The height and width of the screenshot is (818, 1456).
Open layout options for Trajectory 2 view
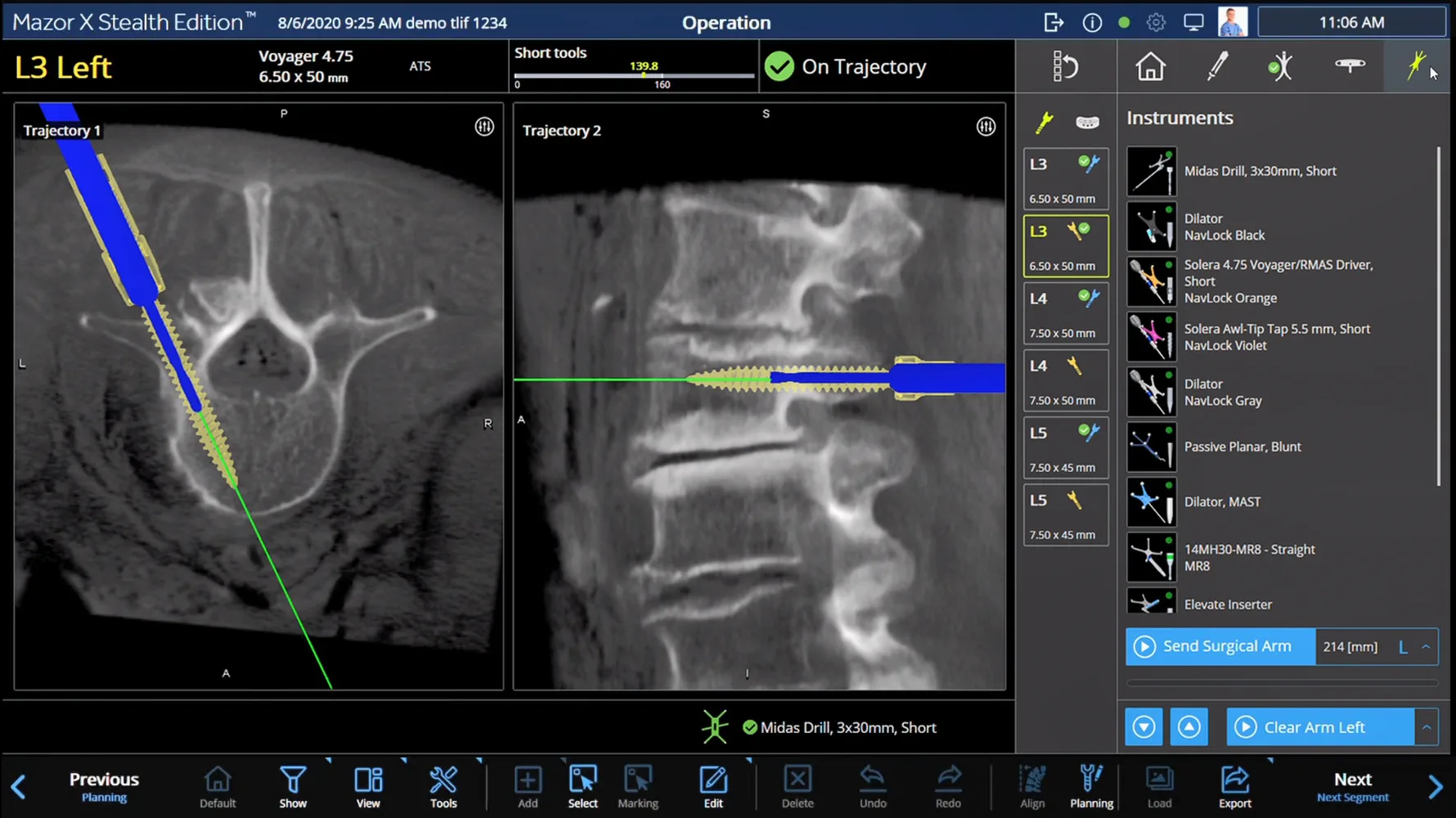pos(986,126)
